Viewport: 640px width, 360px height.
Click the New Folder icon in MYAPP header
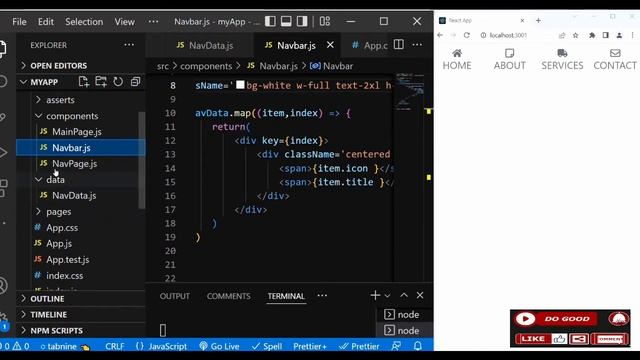(x=101, y=82)
